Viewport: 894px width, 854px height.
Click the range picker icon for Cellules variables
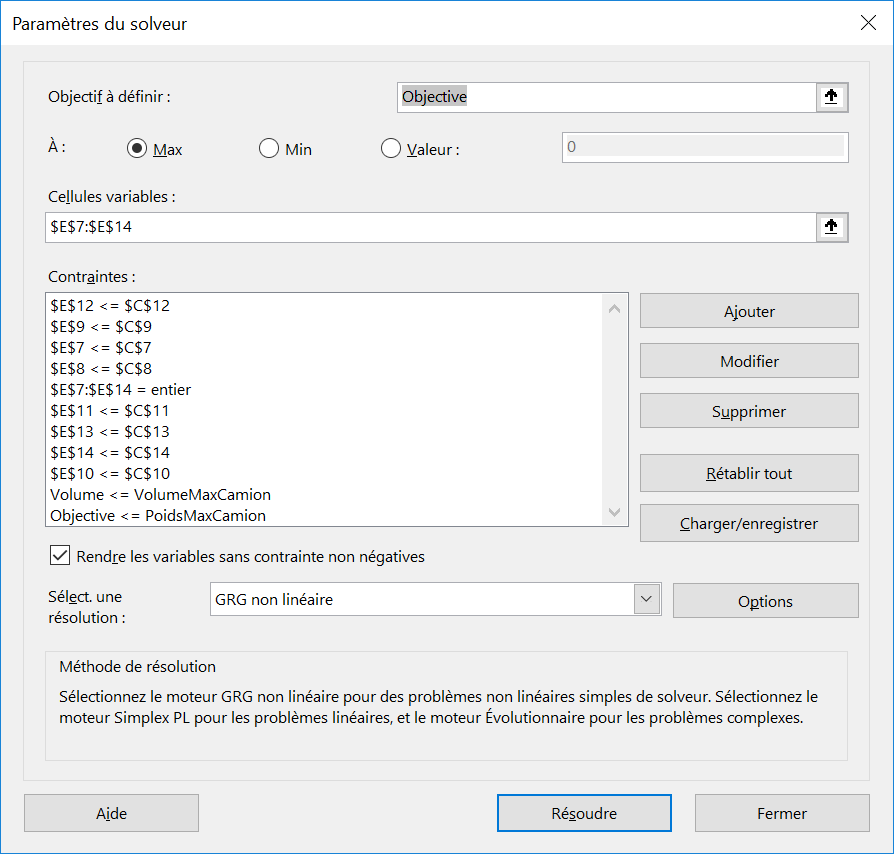pos(831,227)
